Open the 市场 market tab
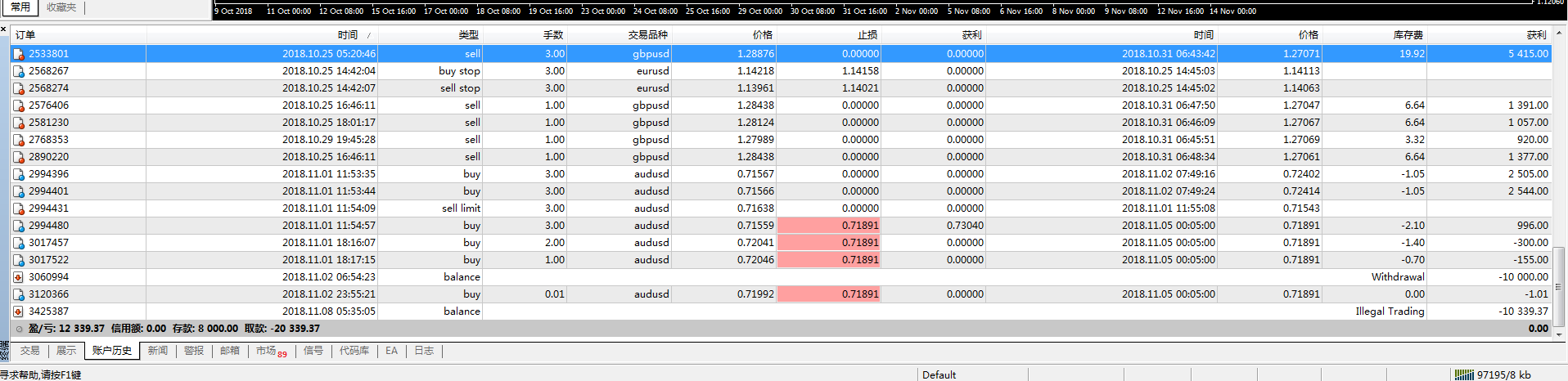1568x381 pixels. [x=267, y=351]
